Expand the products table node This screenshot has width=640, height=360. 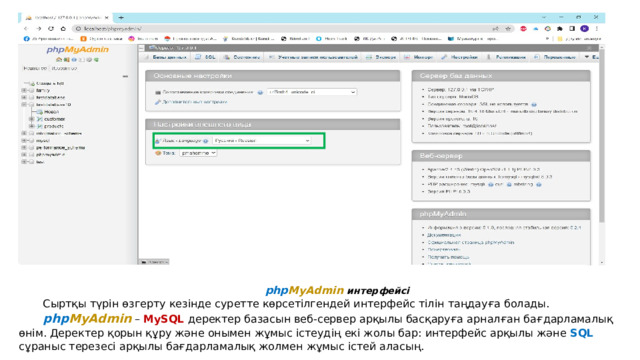31,126
